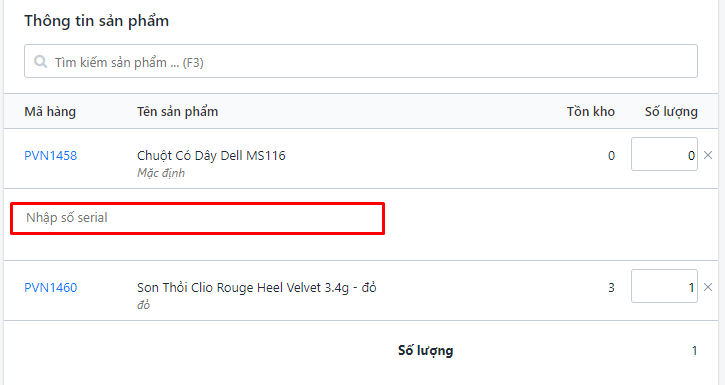Click the italic đỏ variant label

click(x=143, y=305)
